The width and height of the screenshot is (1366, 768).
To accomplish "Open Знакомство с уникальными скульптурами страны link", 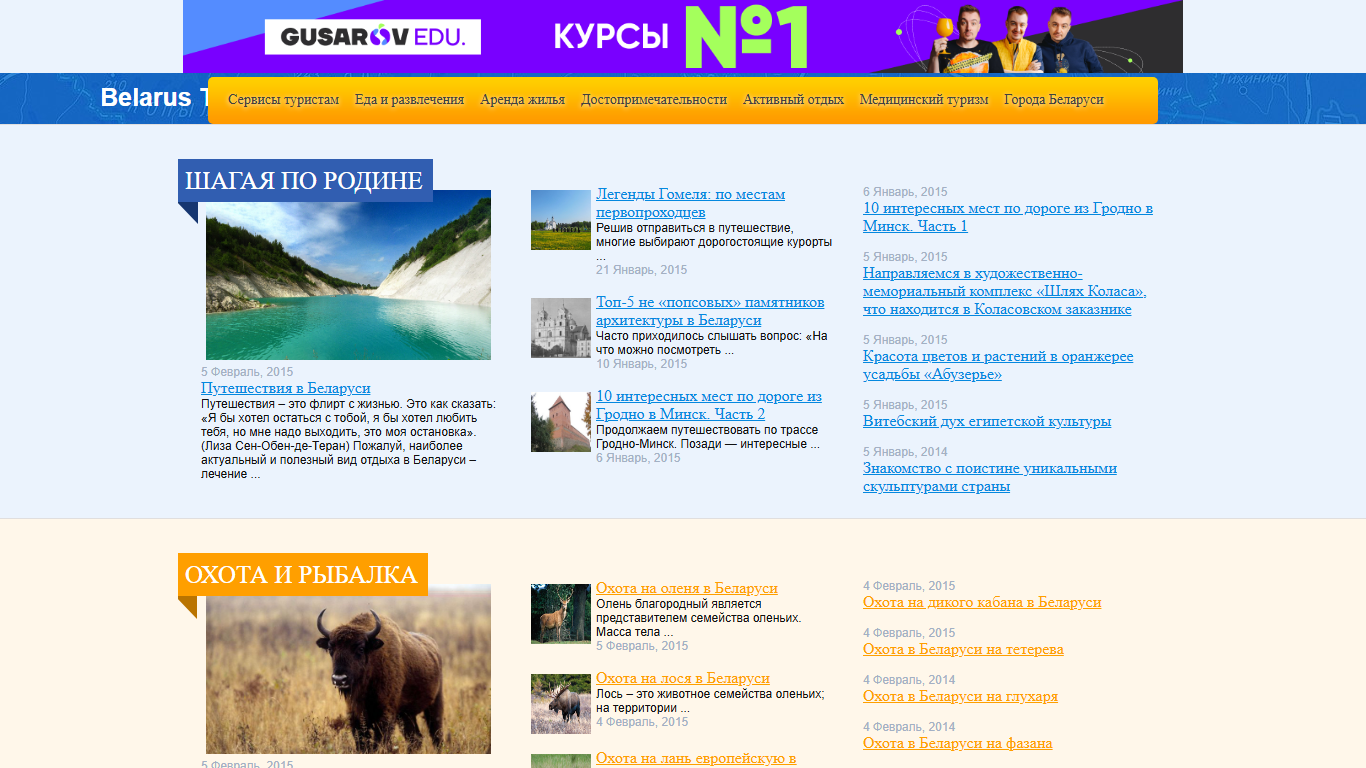I will click(990, 477).
